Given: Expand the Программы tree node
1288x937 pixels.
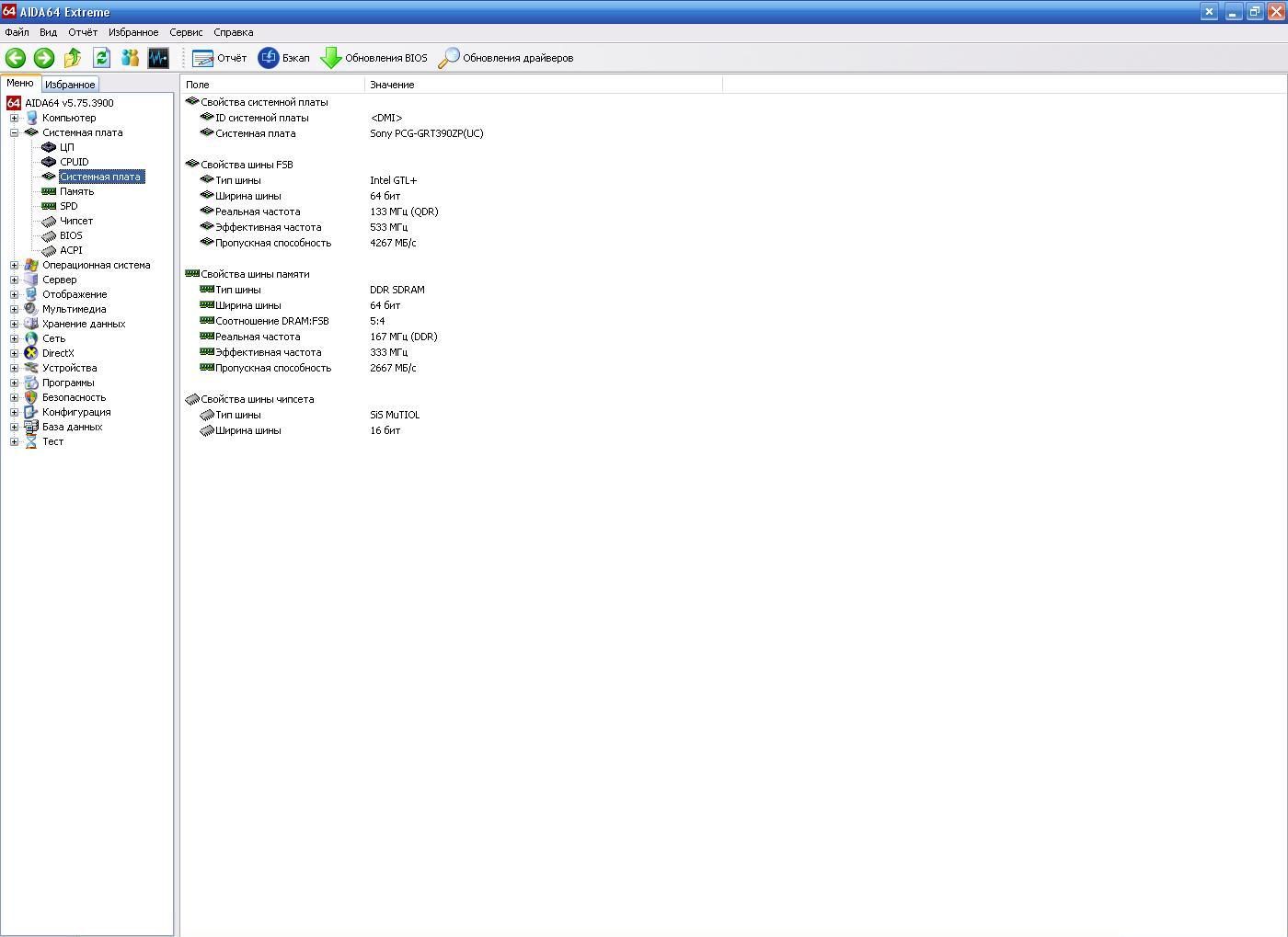Looking at the screenshot, I should (14, 383).
